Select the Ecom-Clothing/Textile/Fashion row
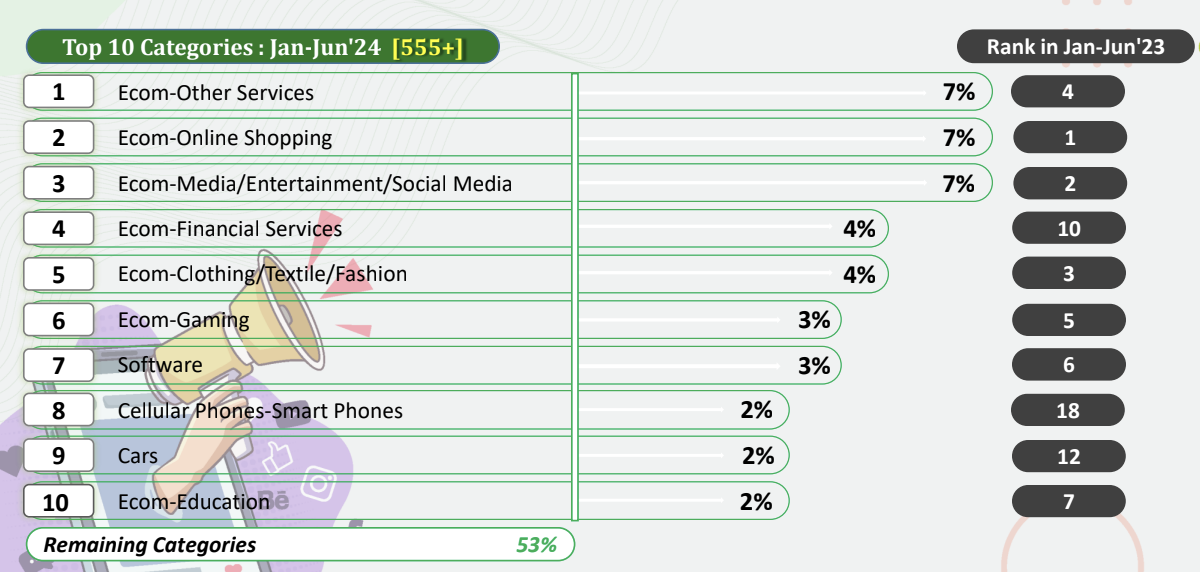Image resolution: width=1200 pixels, height=572 pixels. (262, 274)
